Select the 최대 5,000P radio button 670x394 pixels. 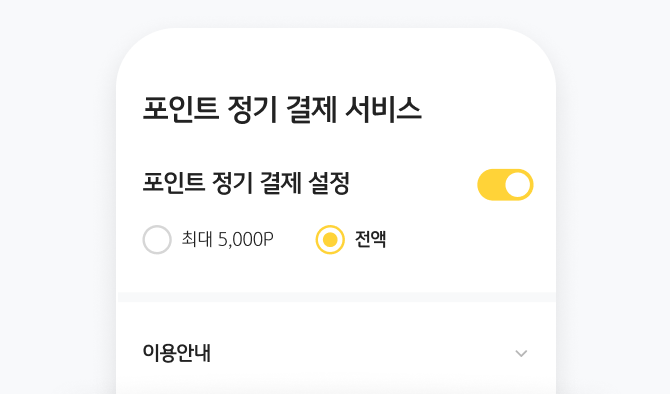pos(157,240)
